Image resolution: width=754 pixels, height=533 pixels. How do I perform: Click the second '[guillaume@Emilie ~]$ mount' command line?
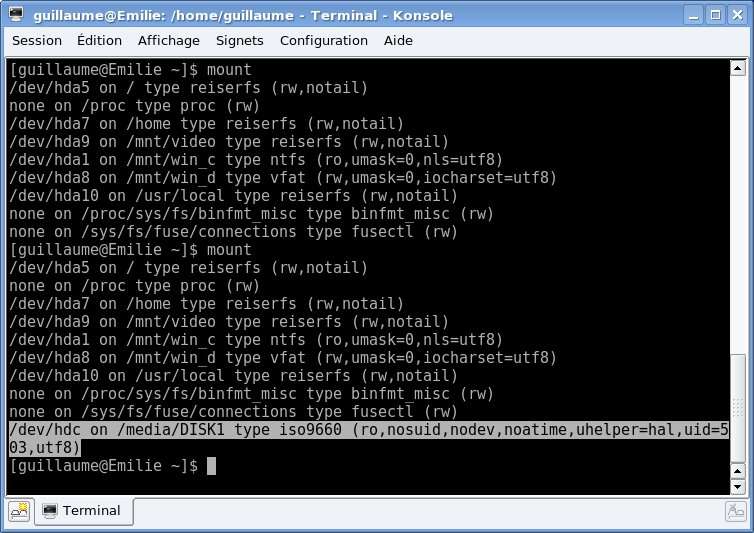click(130, 250)
